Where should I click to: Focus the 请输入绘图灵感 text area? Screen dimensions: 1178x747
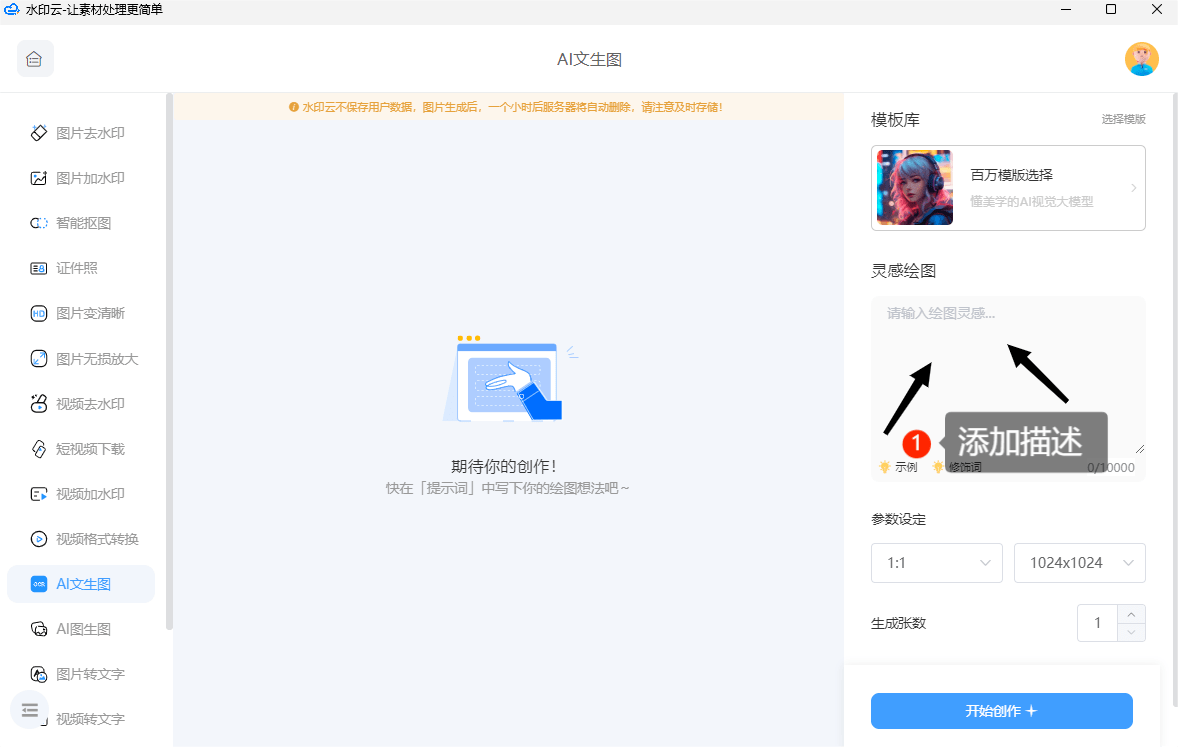click(1008, 370)
